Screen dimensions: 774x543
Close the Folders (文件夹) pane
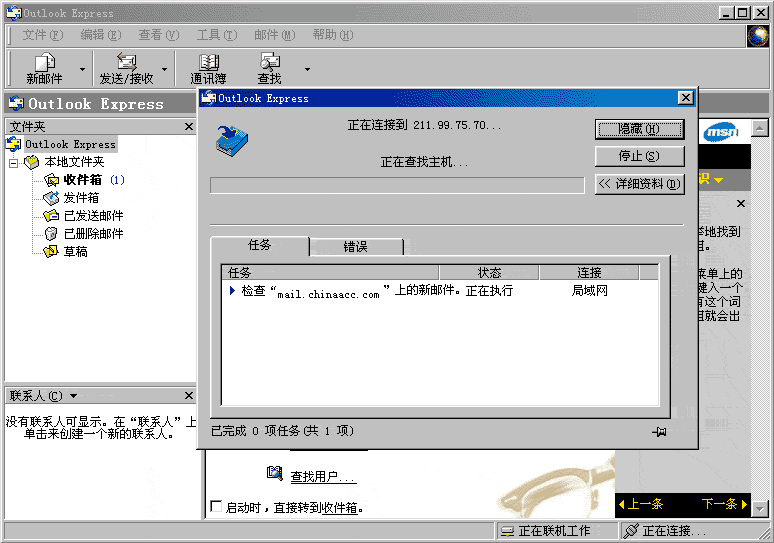[189, 127]
